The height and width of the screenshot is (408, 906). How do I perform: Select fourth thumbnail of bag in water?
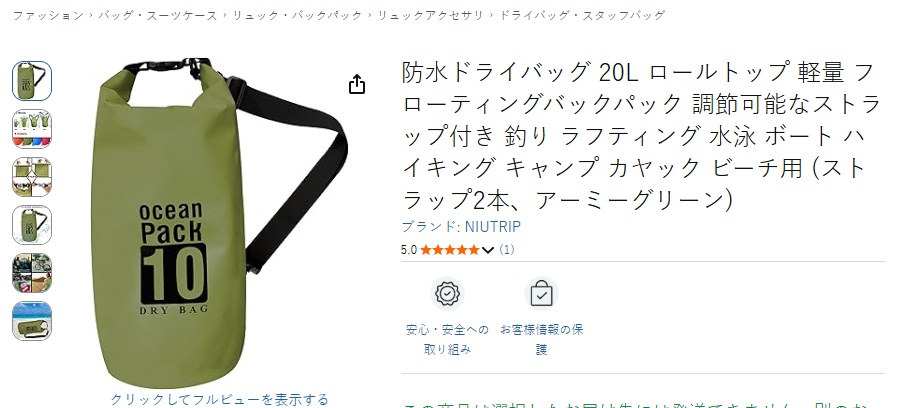pos(32,225)
